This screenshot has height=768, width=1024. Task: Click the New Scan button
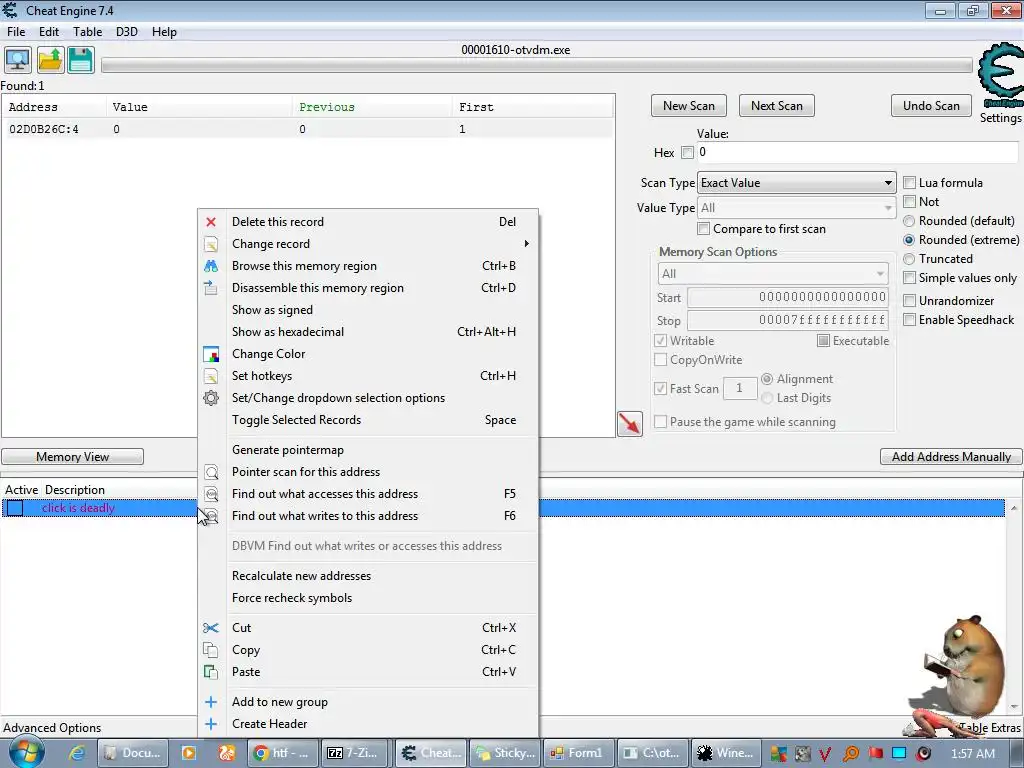(688, 106)
